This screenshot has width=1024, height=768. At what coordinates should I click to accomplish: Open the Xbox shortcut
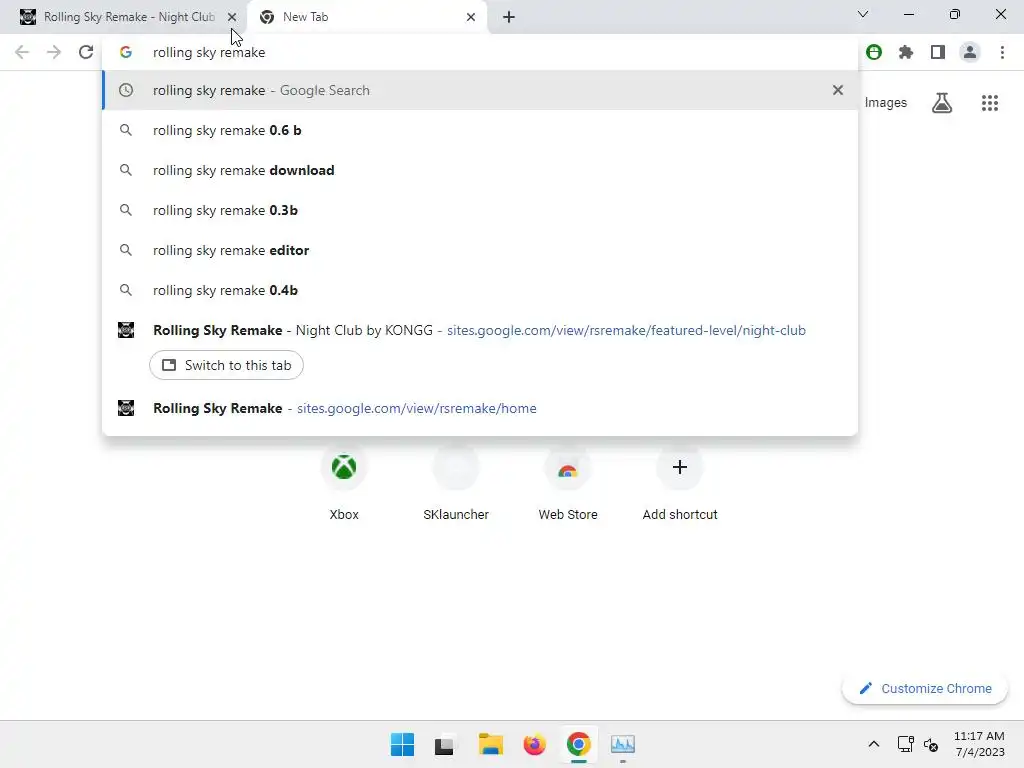click(x=344, y=483)
